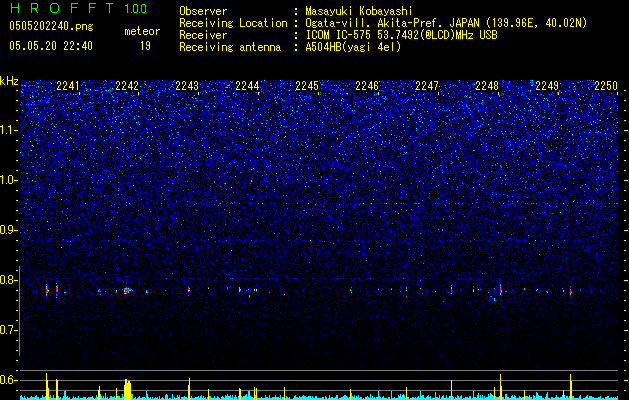Screen dimensions: 629x400
Task: Click the 'meteor' label
Action: tap(142, 31)
